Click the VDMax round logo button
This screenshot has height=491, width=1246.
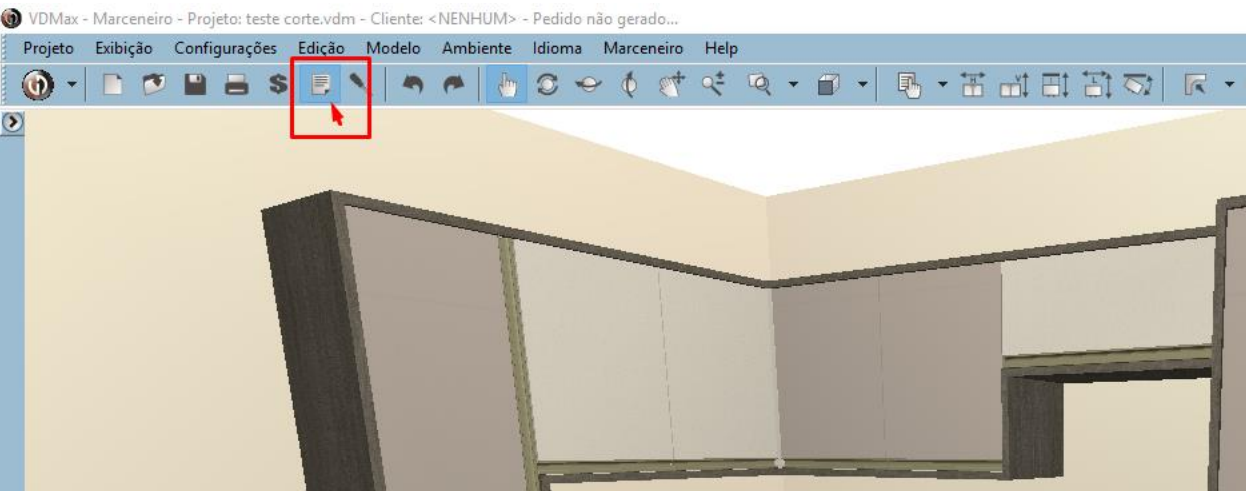39,86
